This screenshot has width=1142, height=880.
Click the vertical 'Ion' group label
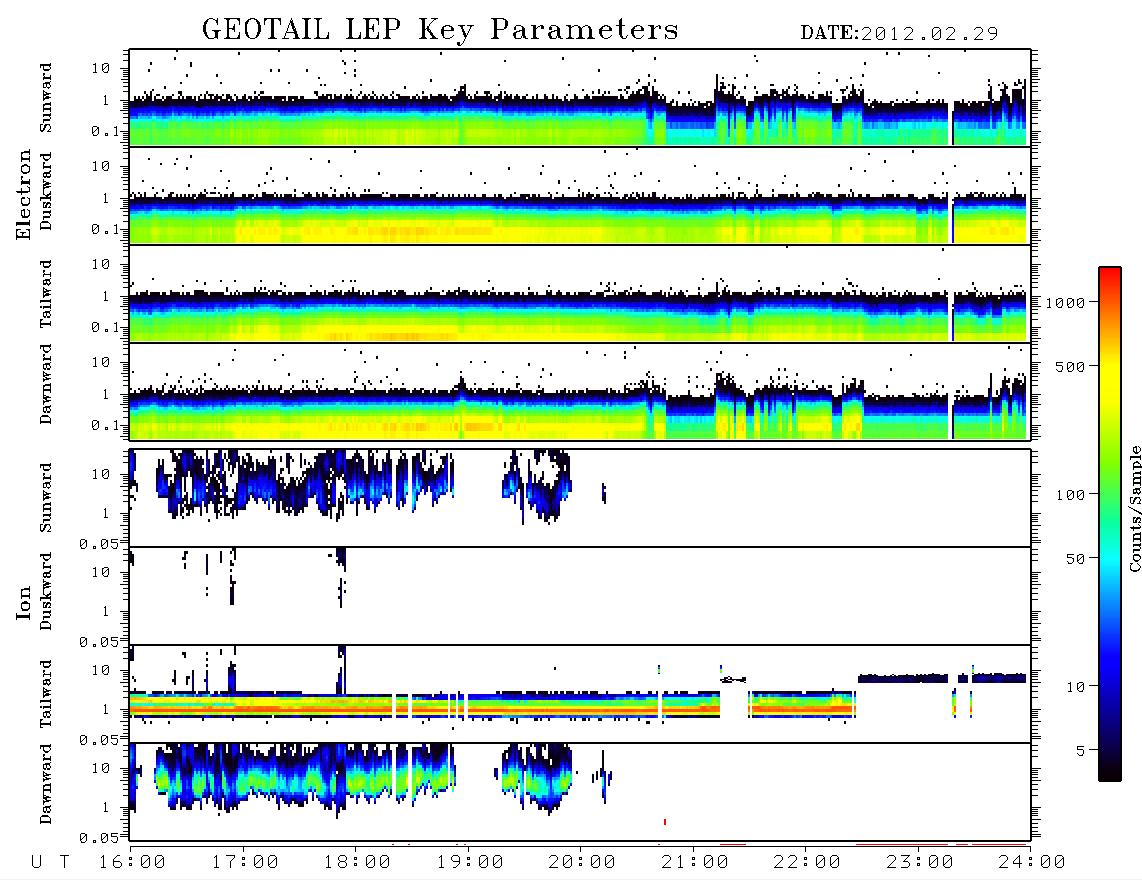coord(24,602)
